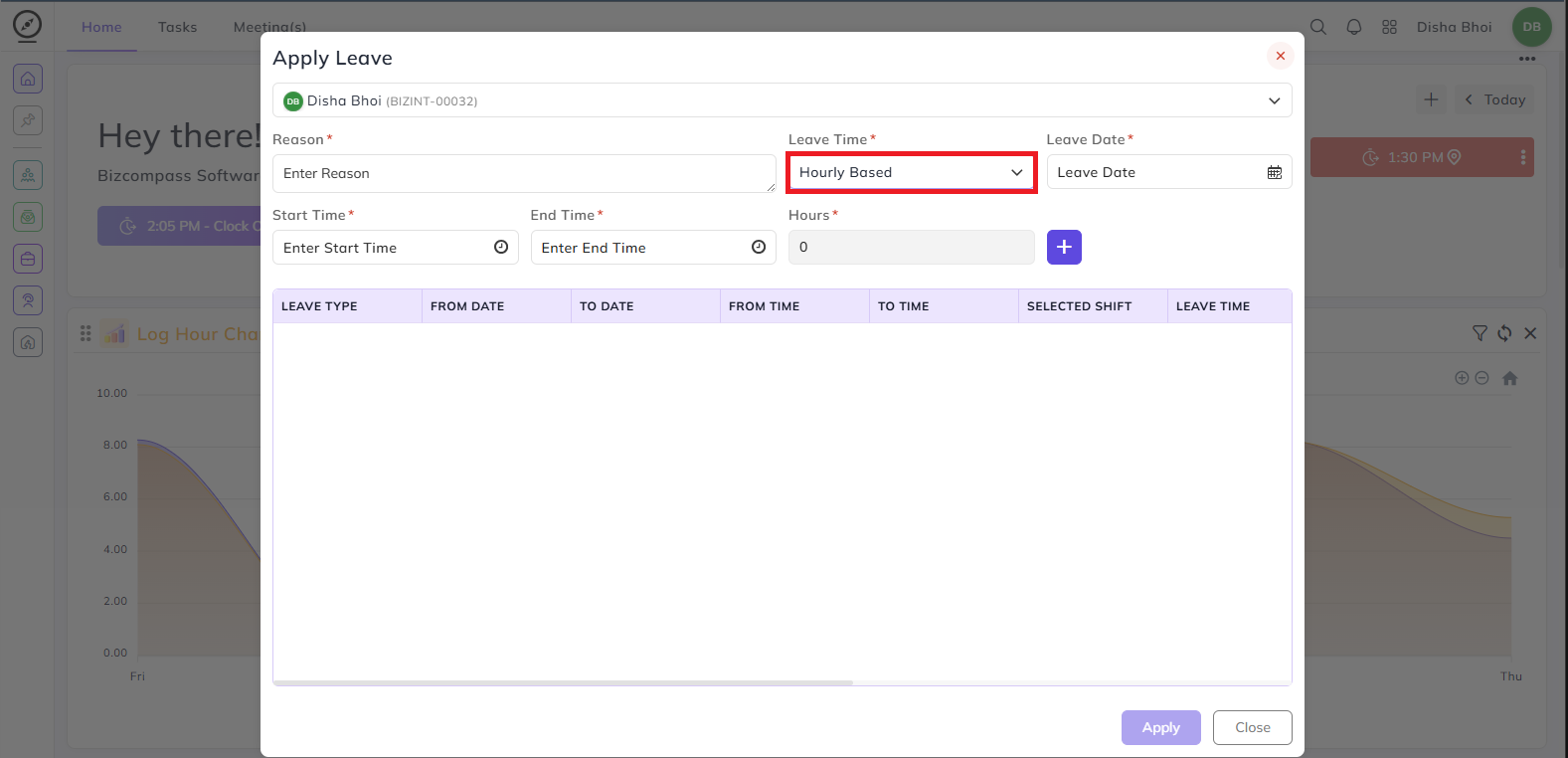Close the Log Hour chart widget
Image resolution: width=1568 pixels, height=758 pixels.
tap(1530, 333)
